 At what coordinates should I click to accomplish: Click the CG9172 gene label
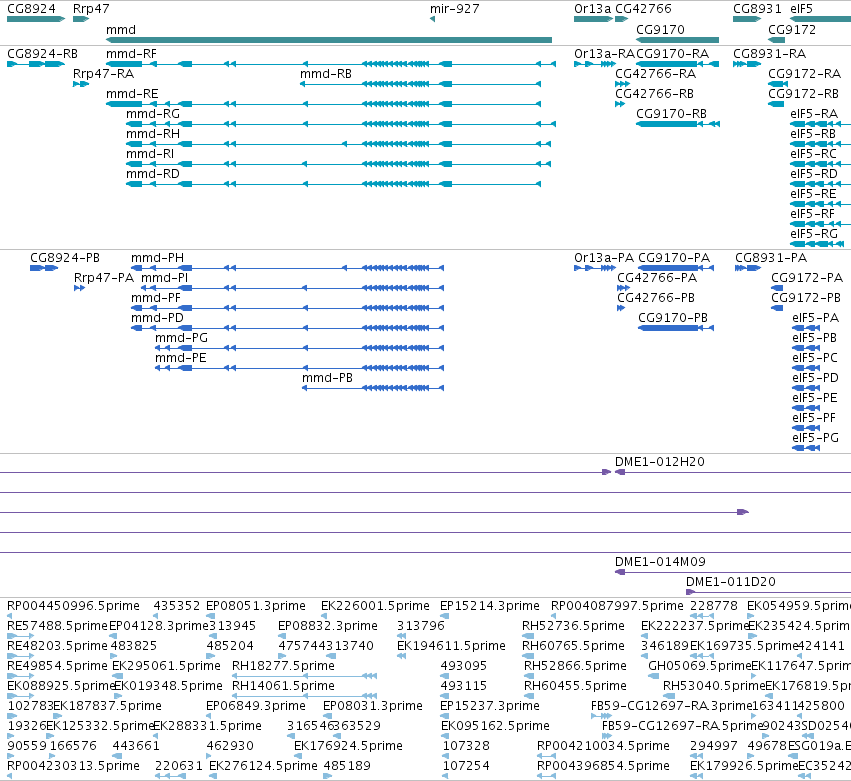(792, 29)
